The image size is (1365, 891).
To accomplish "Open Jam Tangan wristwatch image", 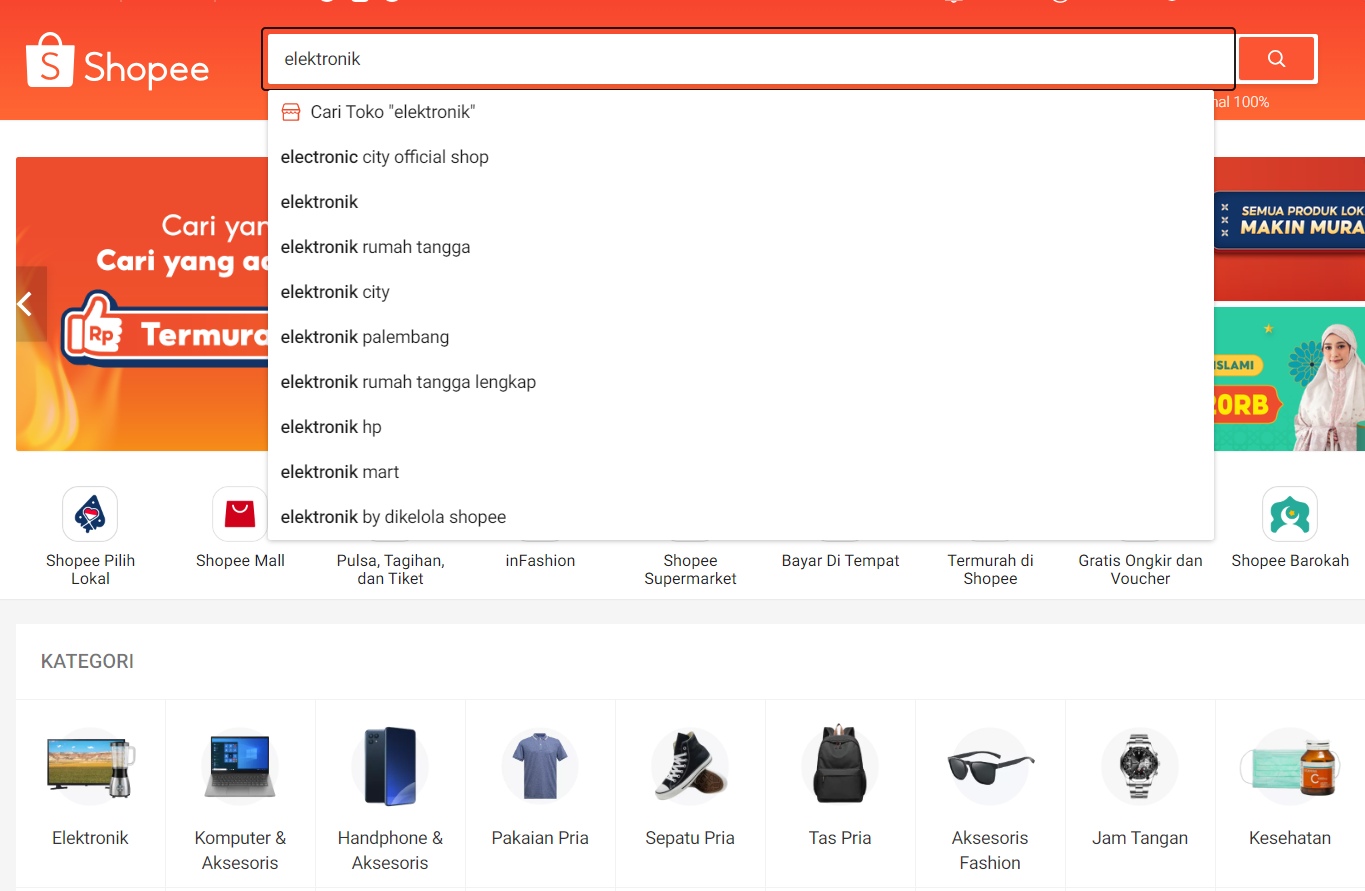I will point(1140,767).
